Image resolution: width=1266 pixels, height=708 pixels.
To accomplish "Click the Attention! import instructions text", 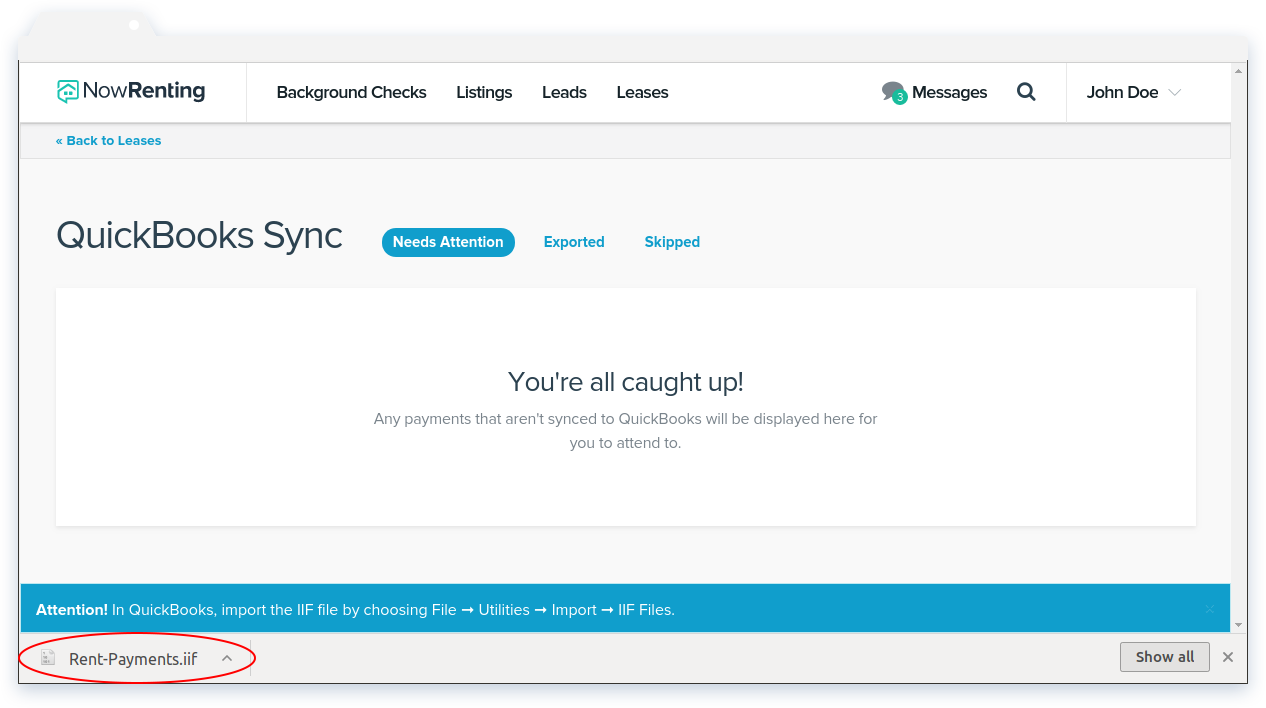I will pyautogui.click(x=355, y=609).
